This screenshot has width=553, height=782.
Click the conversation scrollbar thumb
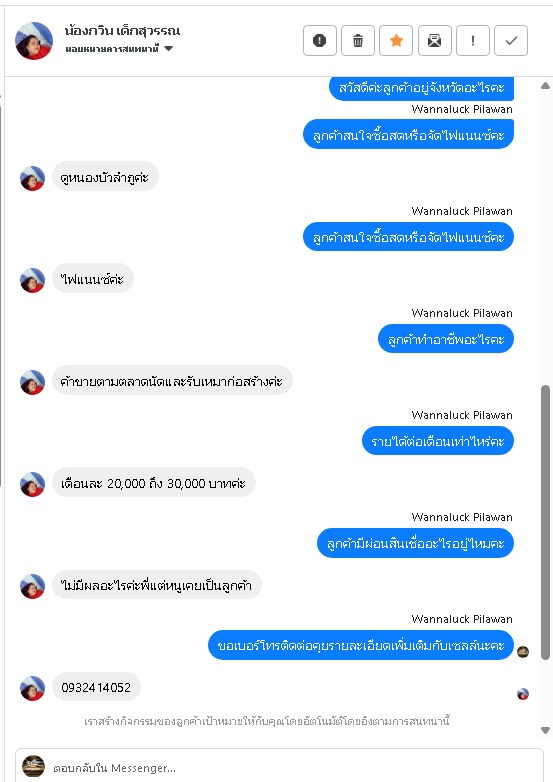click(x=546, y=522)
